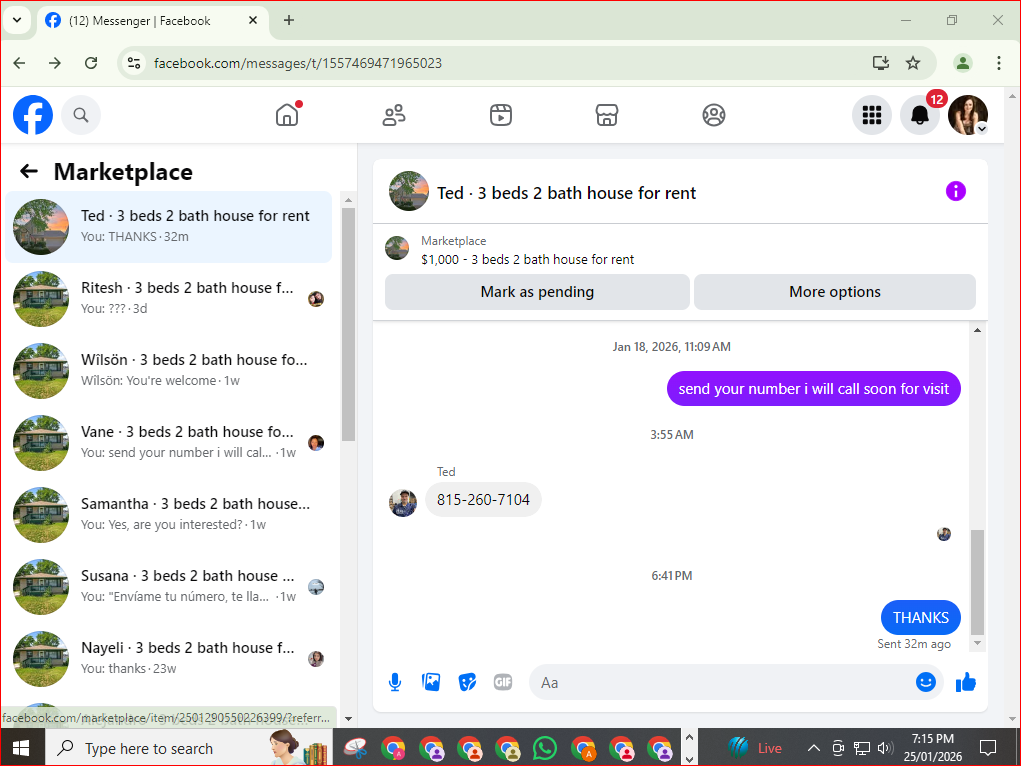
Task: Open the account profile picture menu
Action: coord(968,115)
